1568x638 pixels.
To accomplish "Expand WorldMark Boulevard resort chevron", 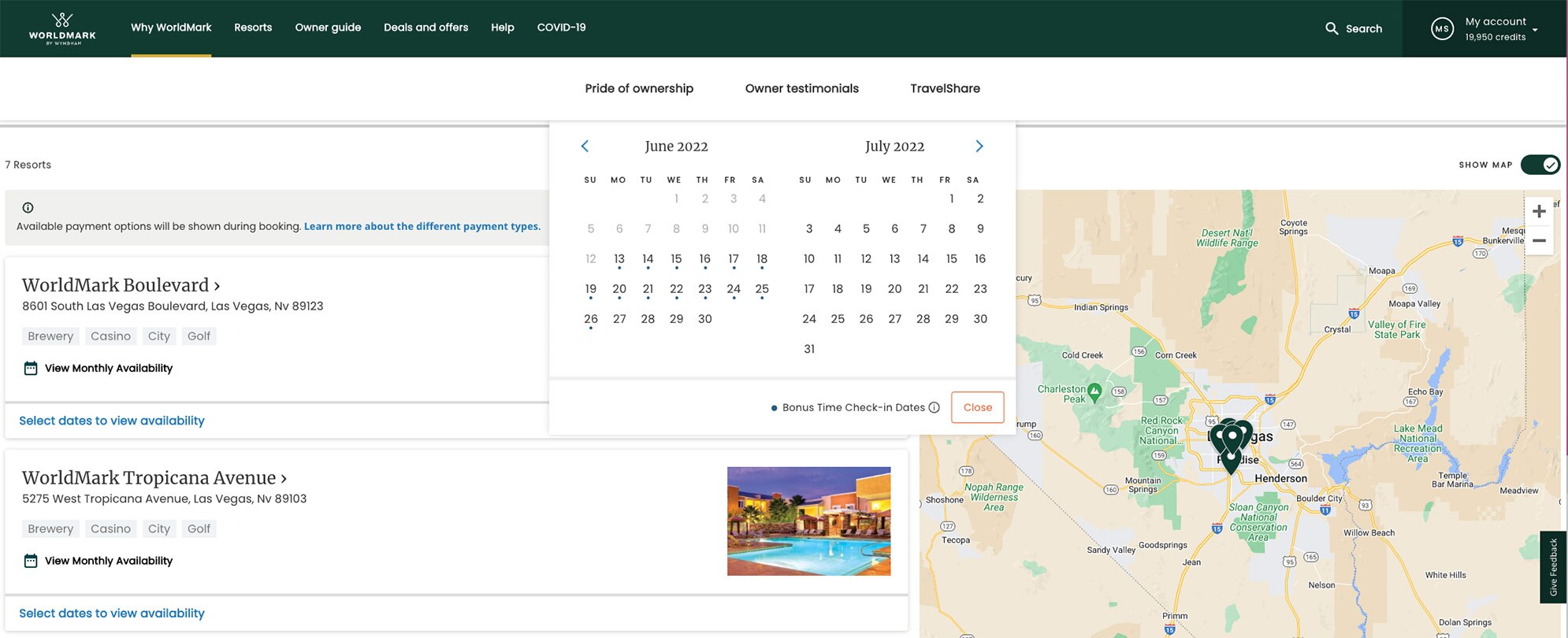I will (x=217, y=286).
